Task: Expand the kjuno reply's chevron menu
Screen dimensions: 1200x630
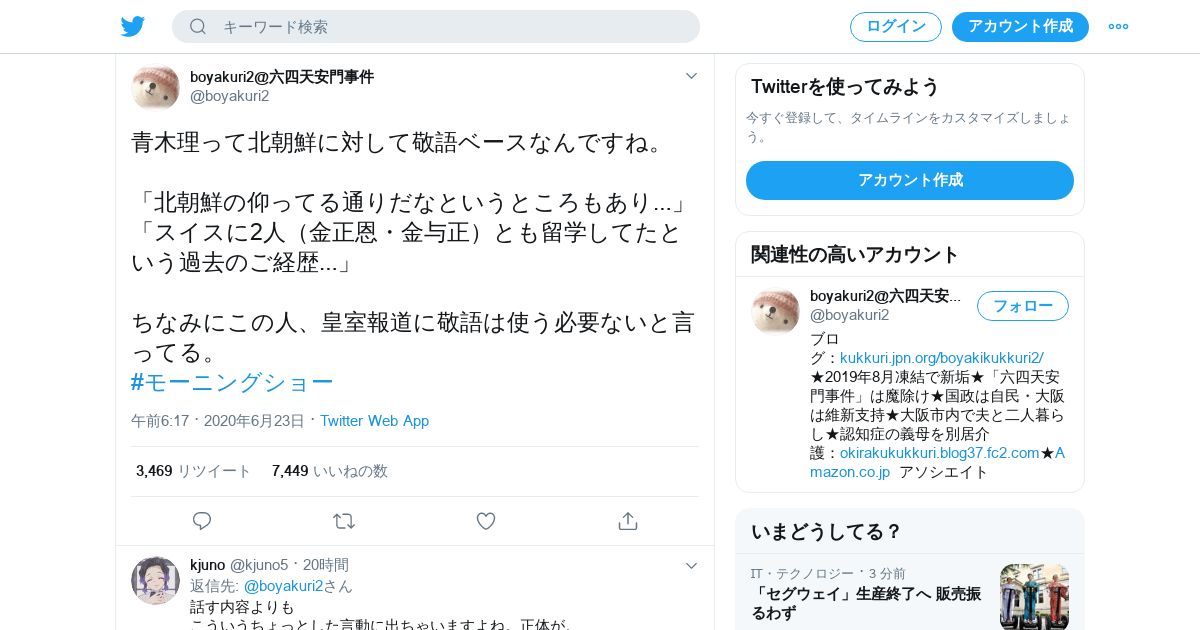Action: click(691, 566)
